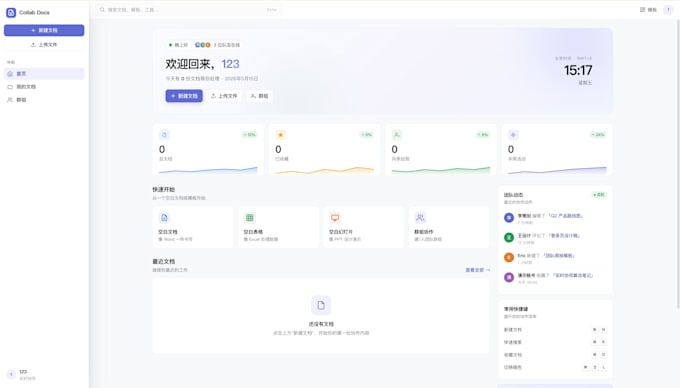
Task: Click the orange Eric avatar
Action: [509, 258]
